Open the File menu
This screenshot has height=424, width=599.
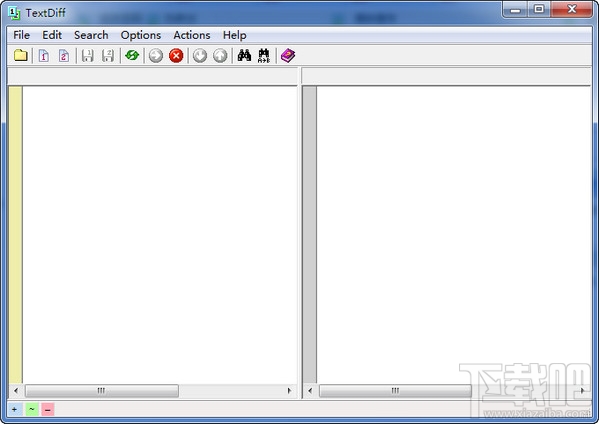21,35
